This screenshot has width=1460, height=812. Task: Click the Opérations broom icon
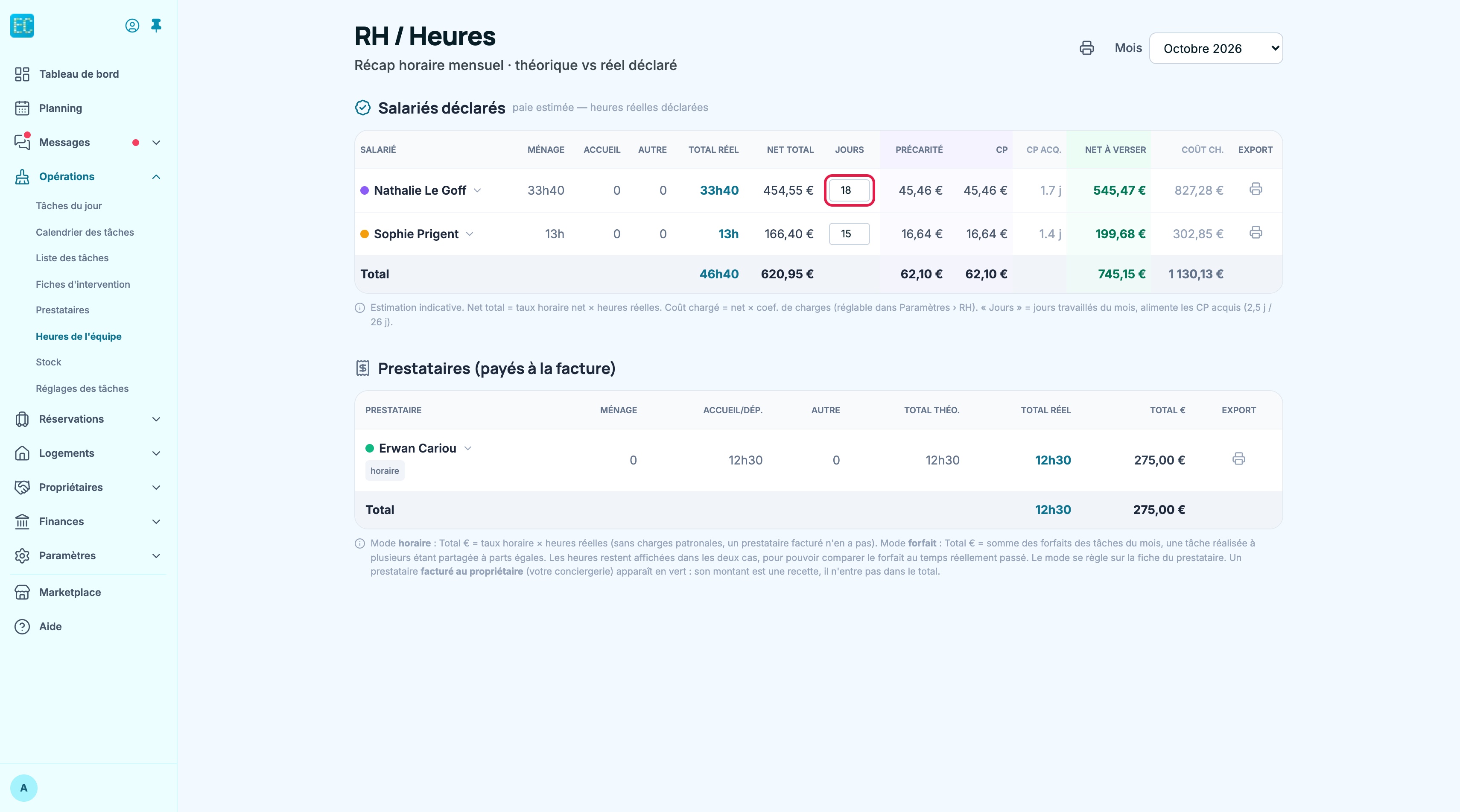coord(22,177)
